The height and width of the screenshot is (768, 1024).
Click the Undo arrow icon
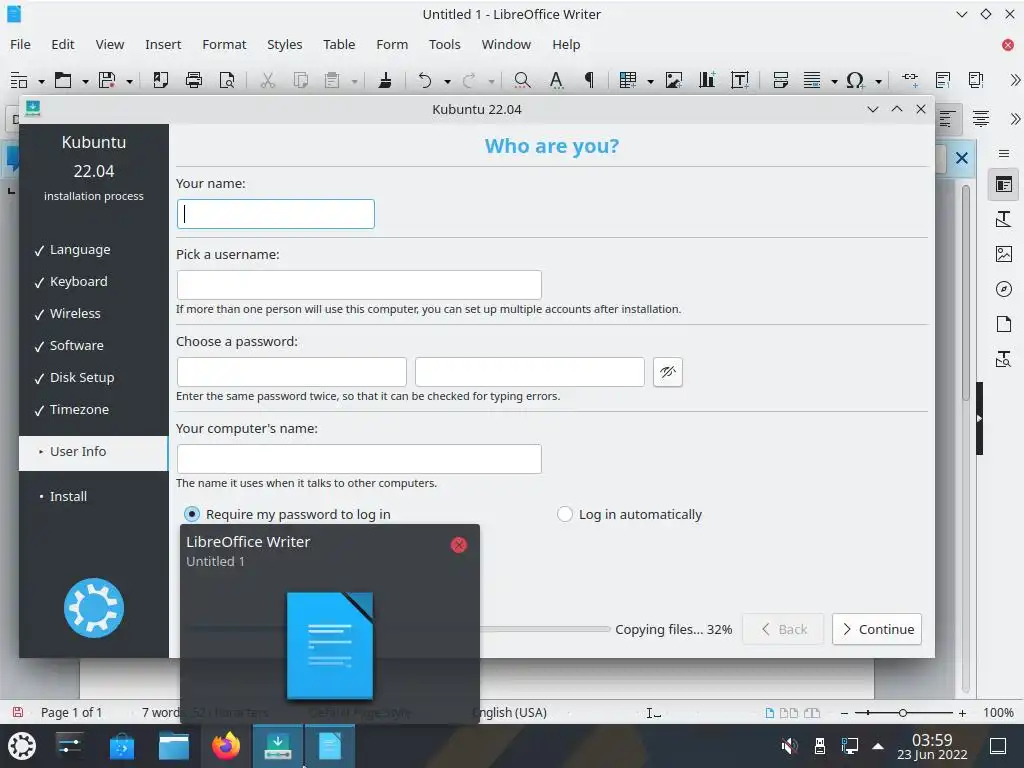424,80
